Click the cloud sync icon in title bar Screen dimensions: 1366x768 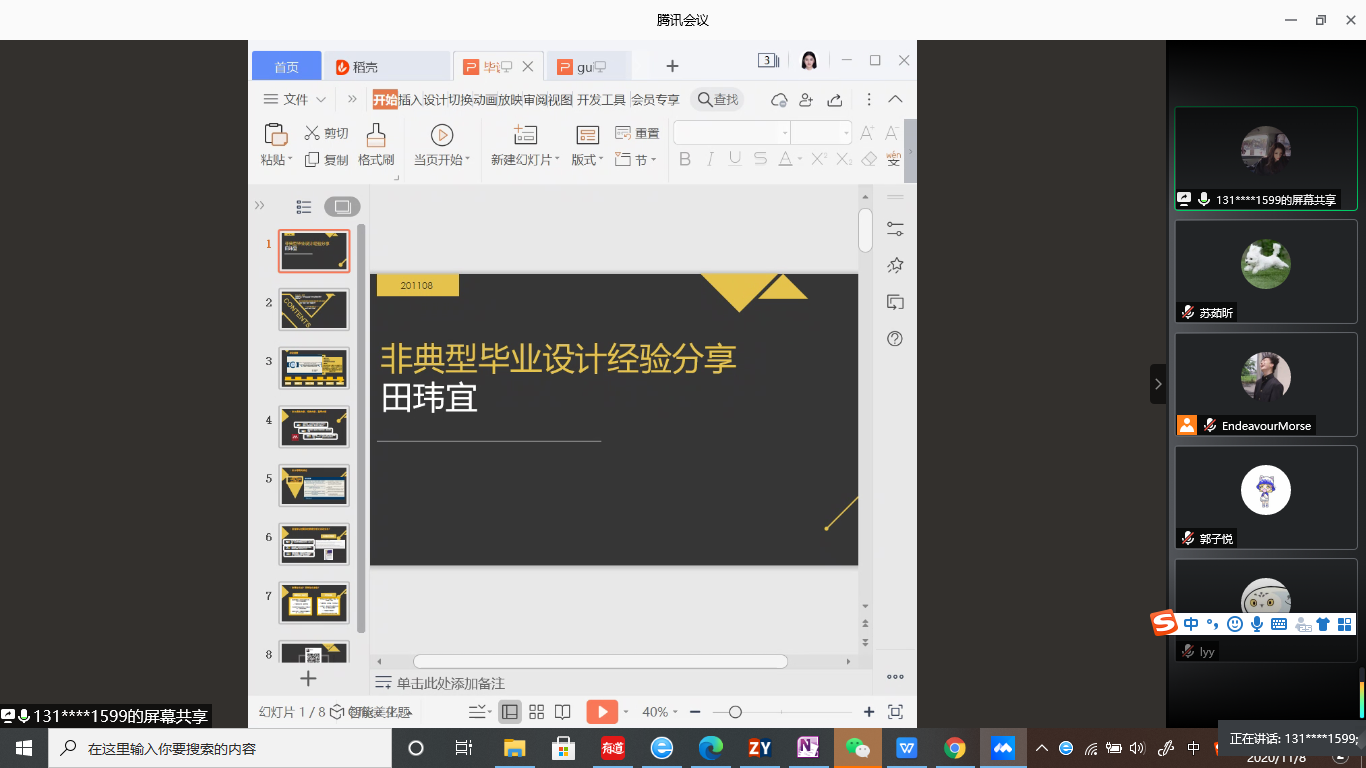(x=779, y=99)
